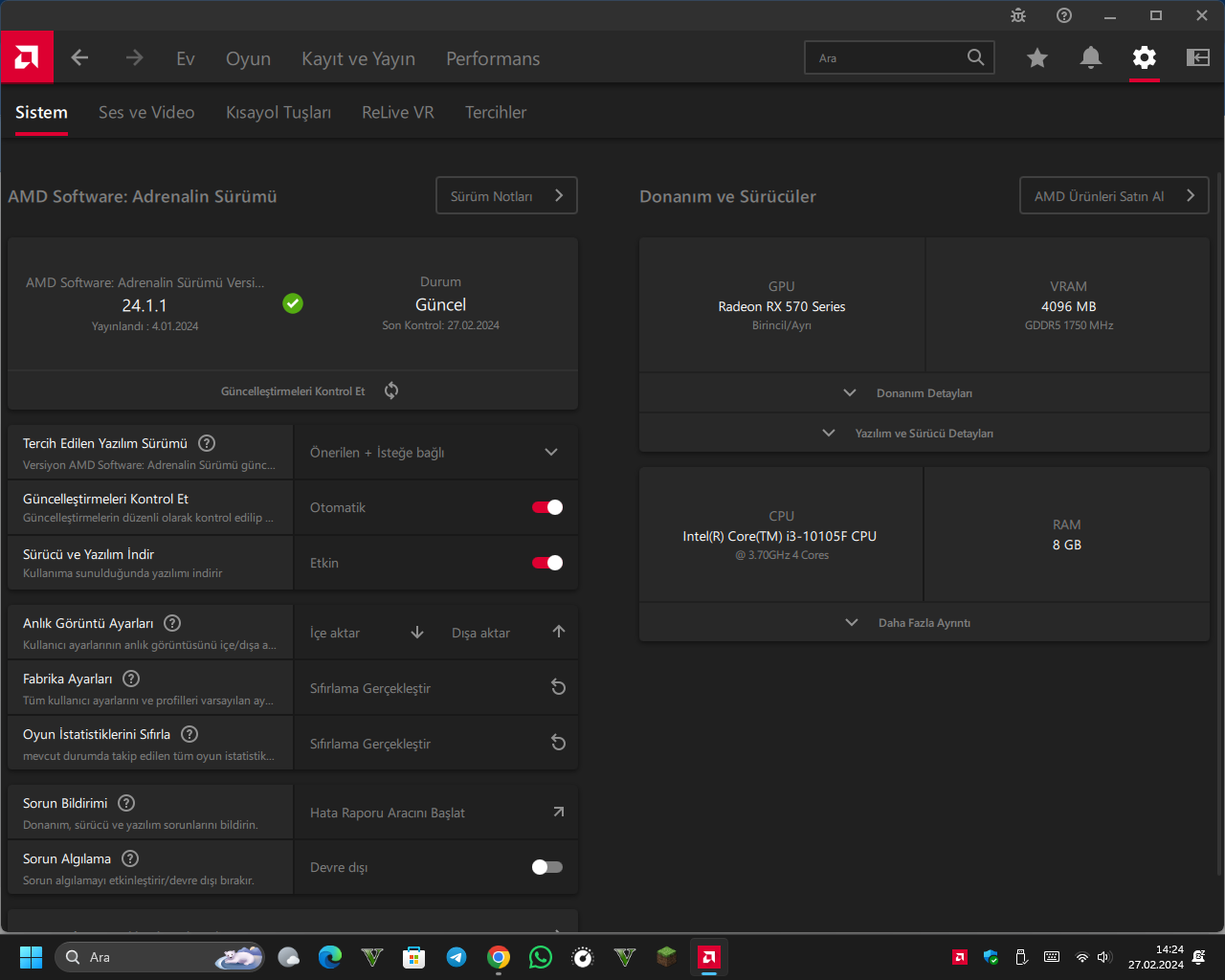This screenshot has width=1225, height=980.
Task: Open favorites with the star icon
Action: 1037,58
